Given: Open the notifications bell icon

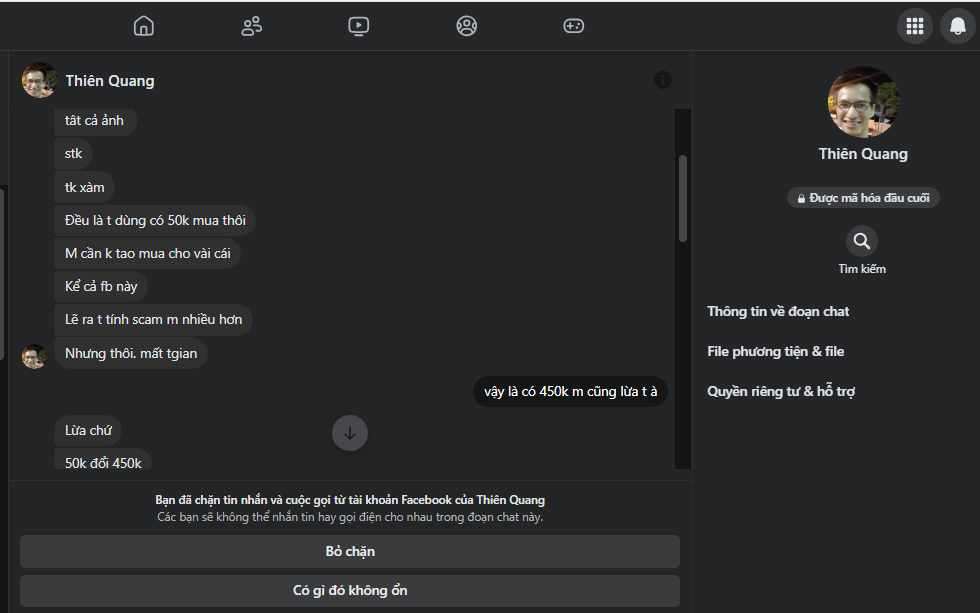Looking at the screenshot, I should point(957,26).
